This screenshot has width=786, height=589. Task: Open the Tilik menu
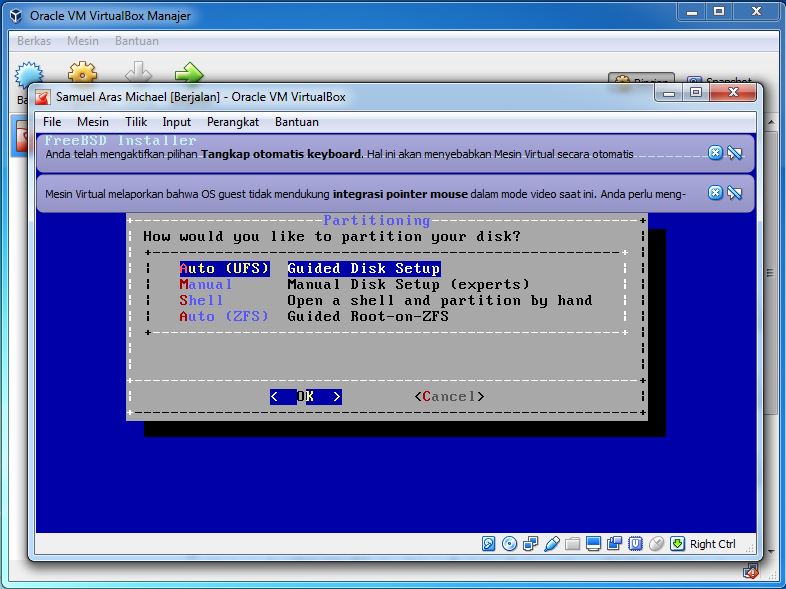click(136, 122)
